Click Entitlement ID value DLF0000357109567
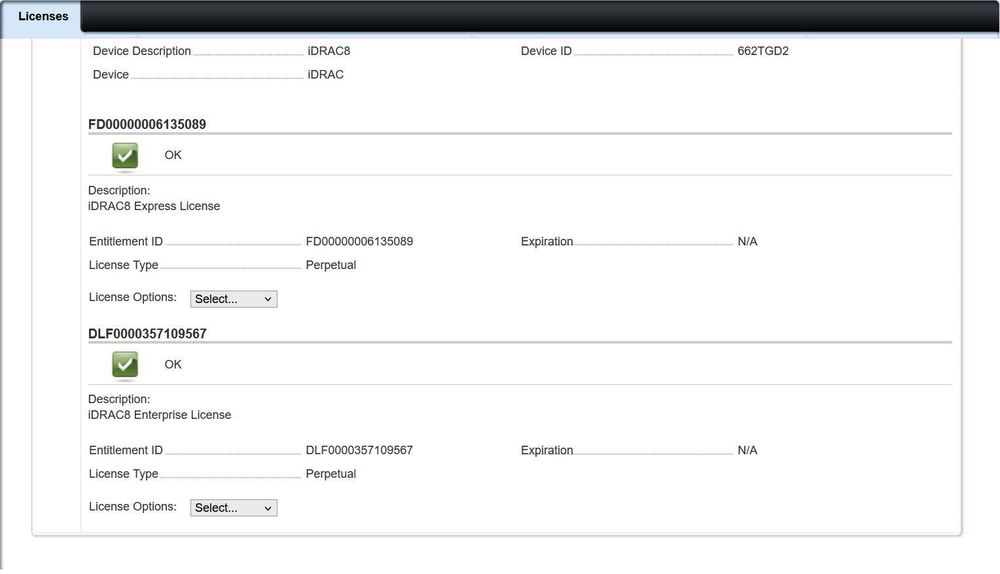Viewport: 1000px width, 574px height. [x=359, y=450]
